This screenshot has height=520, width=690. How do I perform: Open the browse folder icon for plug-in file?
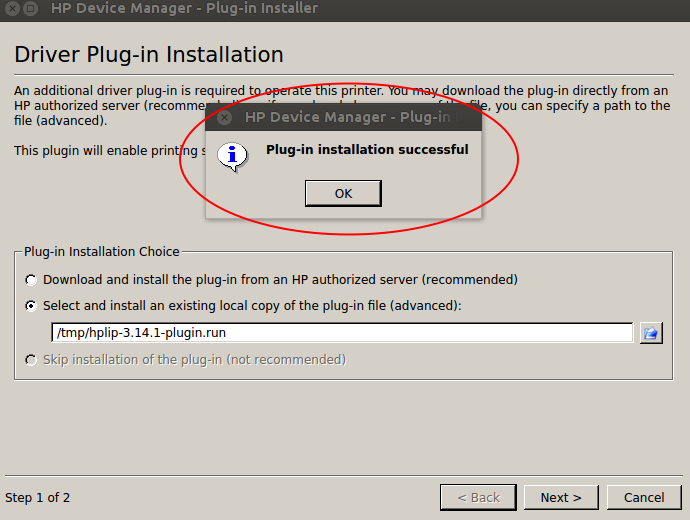[651, 333]
